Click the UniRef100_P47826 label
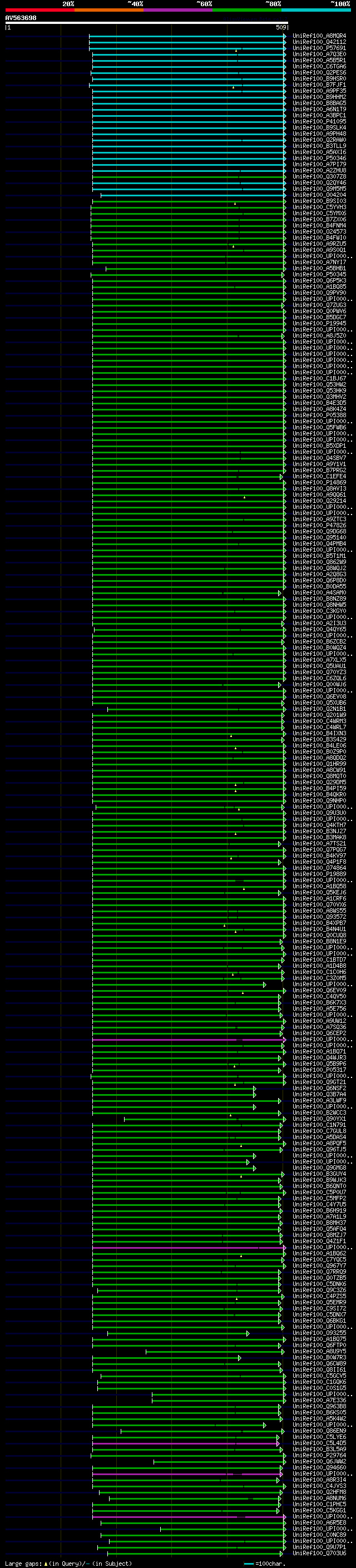This screenshot has height=1568, width=356. click(x=319, y=525)
